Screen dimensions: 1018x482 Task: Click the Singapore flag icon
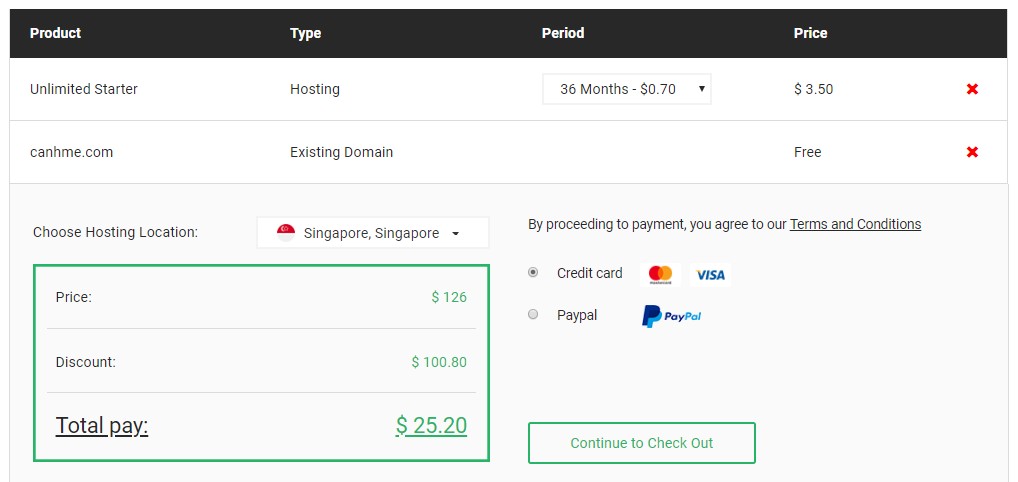tap(286, 233)
